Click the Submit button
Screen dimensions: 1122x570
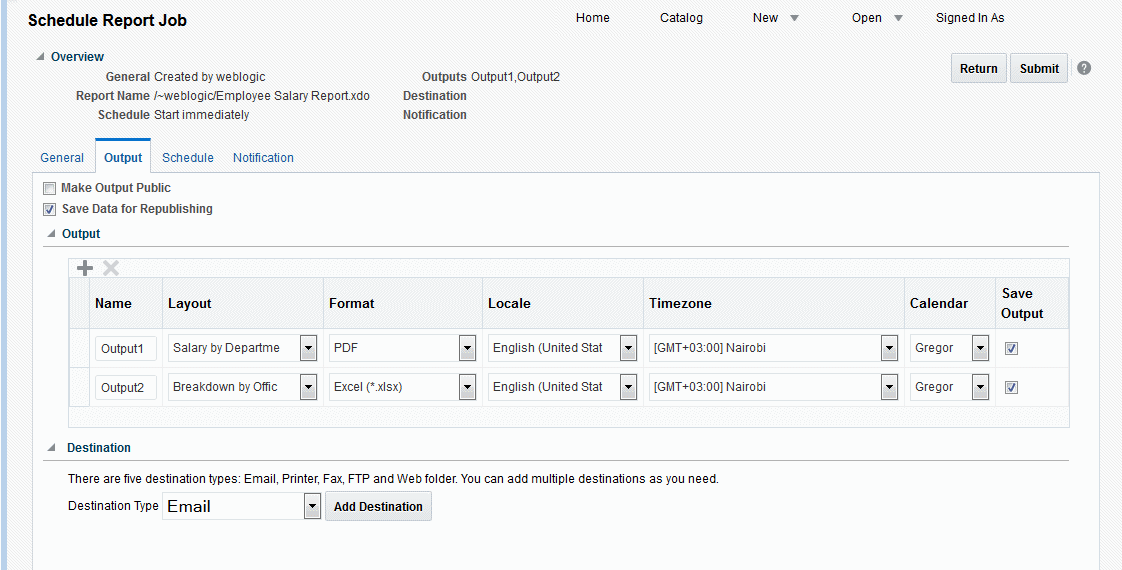[x=1039, y=68]
